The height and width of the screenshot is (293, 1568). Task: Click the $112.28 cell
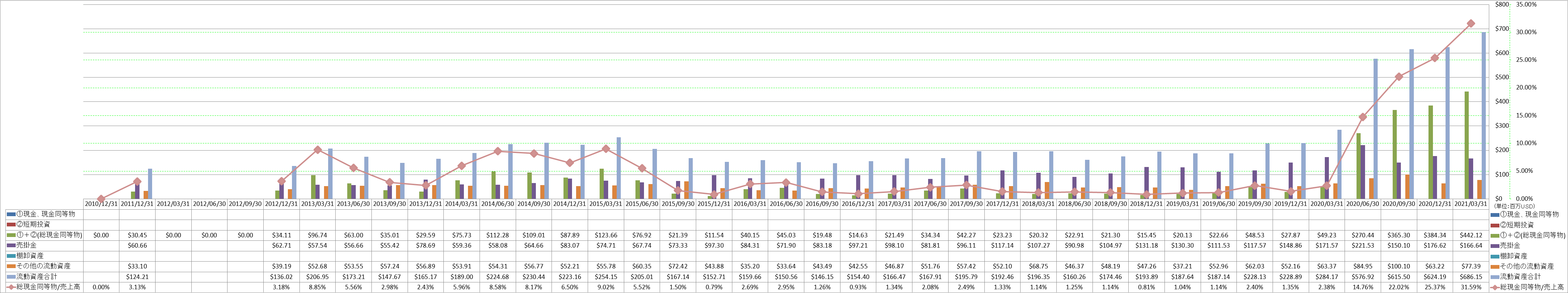pos(497,235)
